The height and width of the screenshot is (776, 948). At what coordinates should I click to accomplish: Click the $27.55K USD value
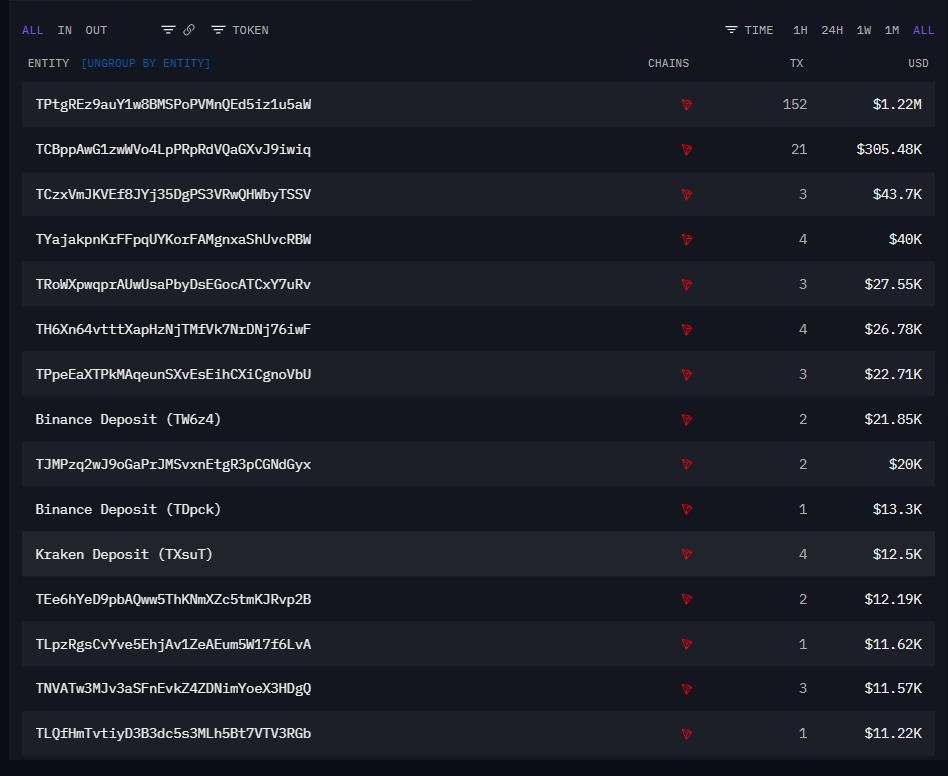(893, 284)
